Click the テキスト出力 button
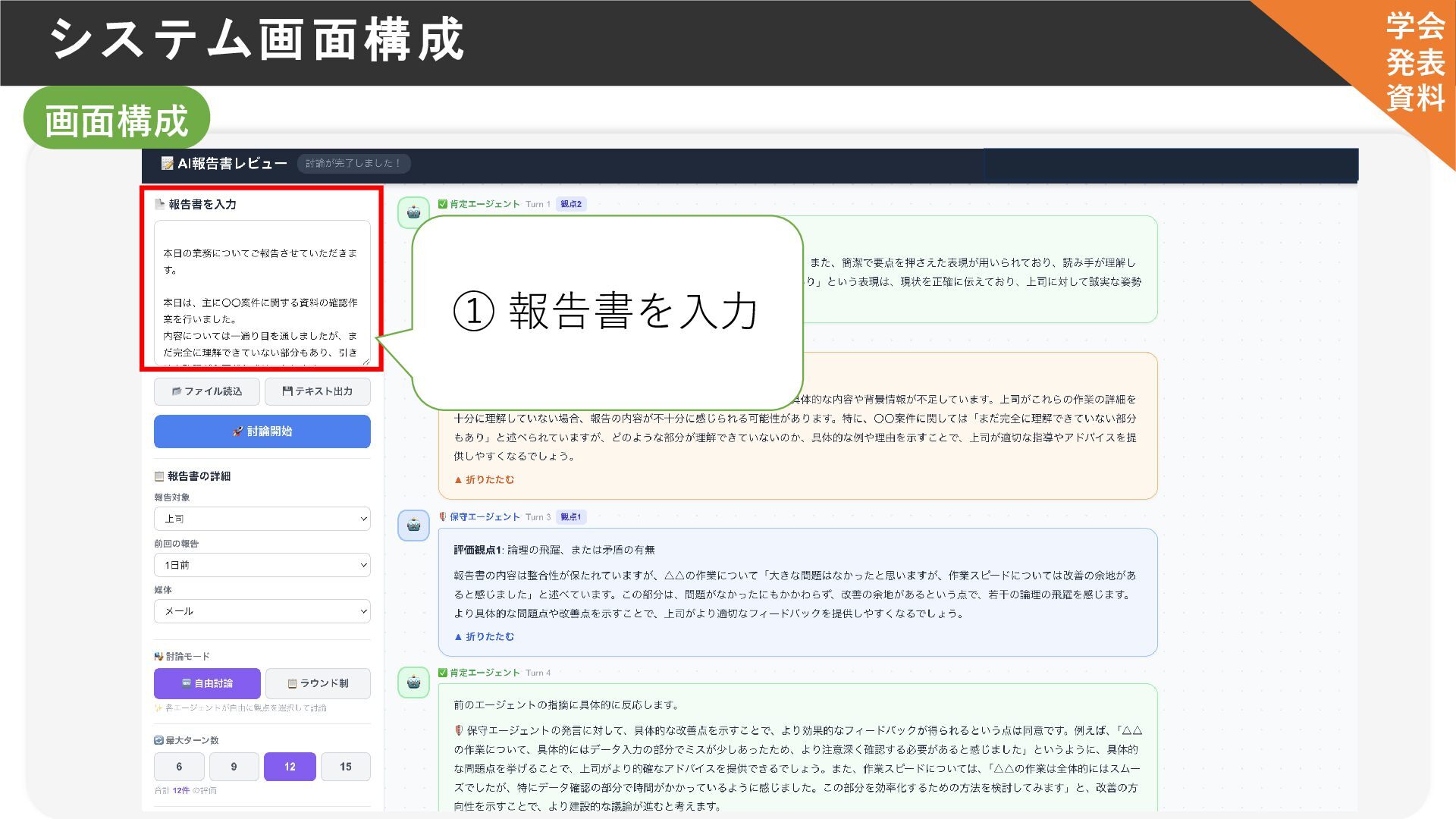1456x819 pixels. pos(318,391)
